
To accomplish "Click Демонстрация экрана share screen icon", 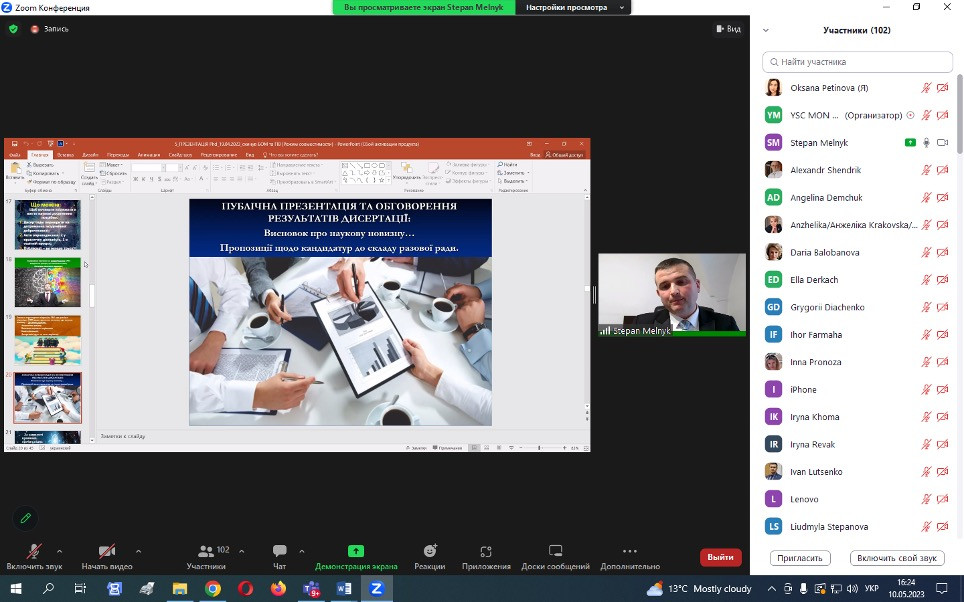I will [356, 551].
